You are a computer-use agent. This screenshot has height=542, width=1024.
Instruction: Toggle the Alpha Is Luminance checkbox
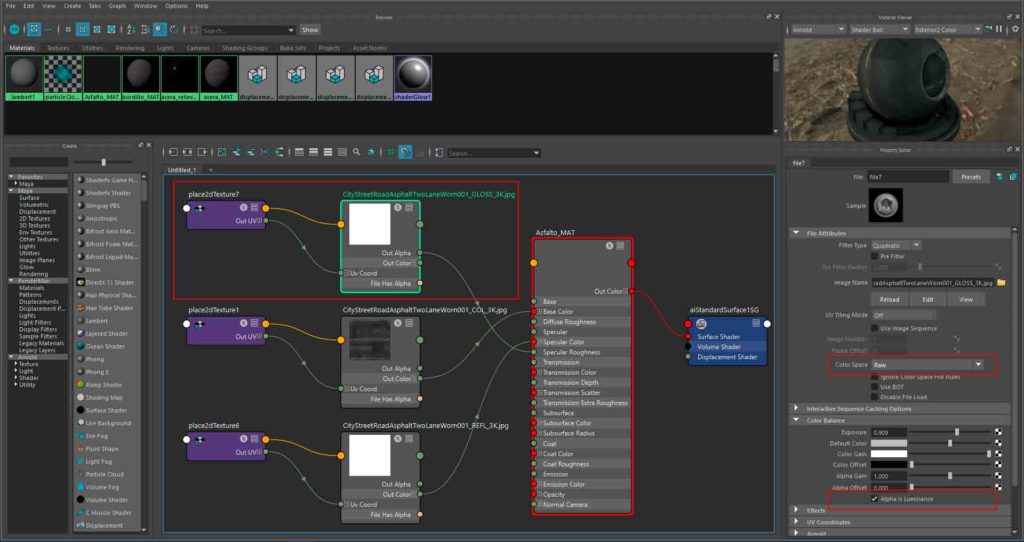[x=875, y=498]
